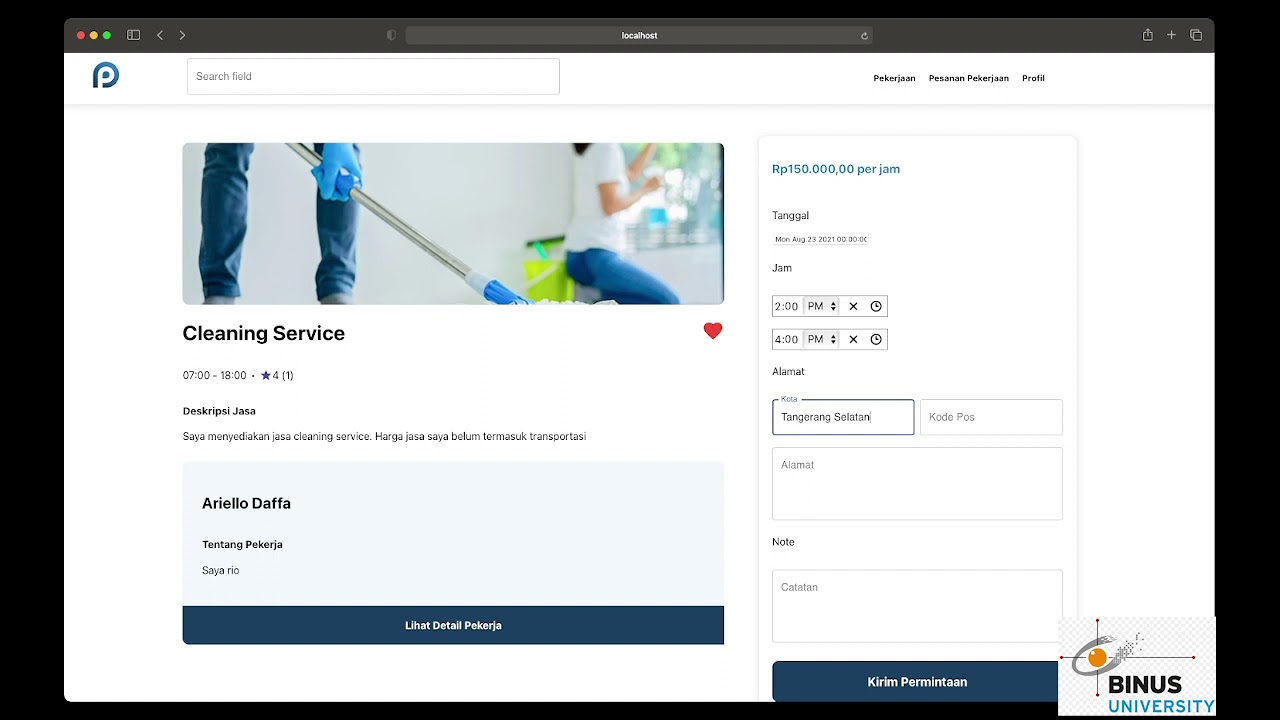Click the 4:00 end time value

coord(787,340)
